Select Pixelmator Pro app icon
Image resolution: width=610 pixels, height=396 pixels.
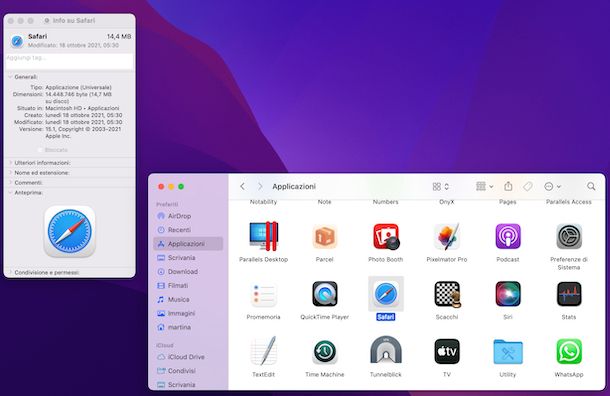[447, 236]
